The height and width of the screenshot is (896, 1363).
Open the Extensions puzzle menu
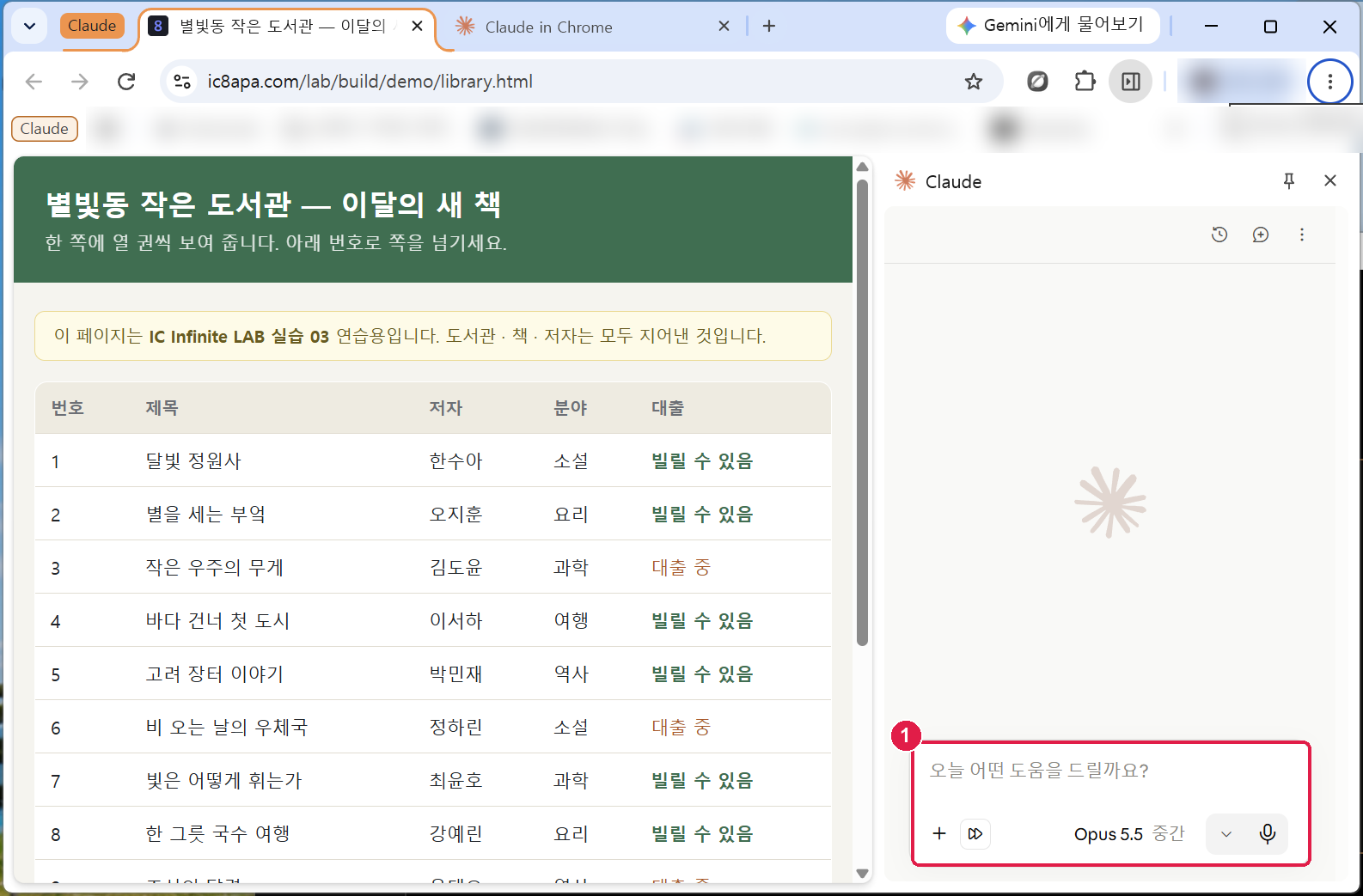pyautogui.click(x=1085, y=82)
